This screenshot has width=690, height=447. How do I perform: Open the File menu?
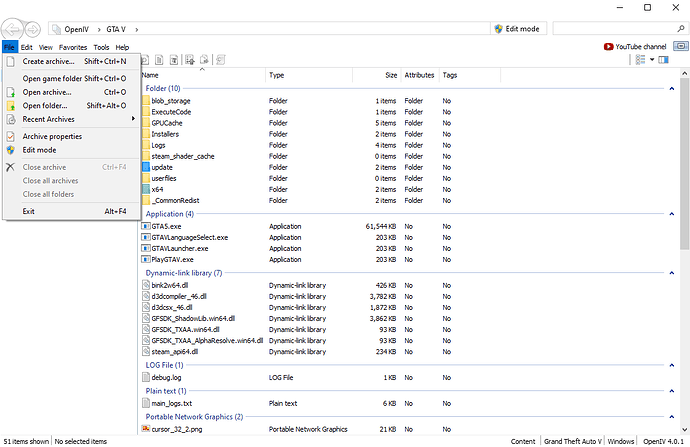(10, 47)
